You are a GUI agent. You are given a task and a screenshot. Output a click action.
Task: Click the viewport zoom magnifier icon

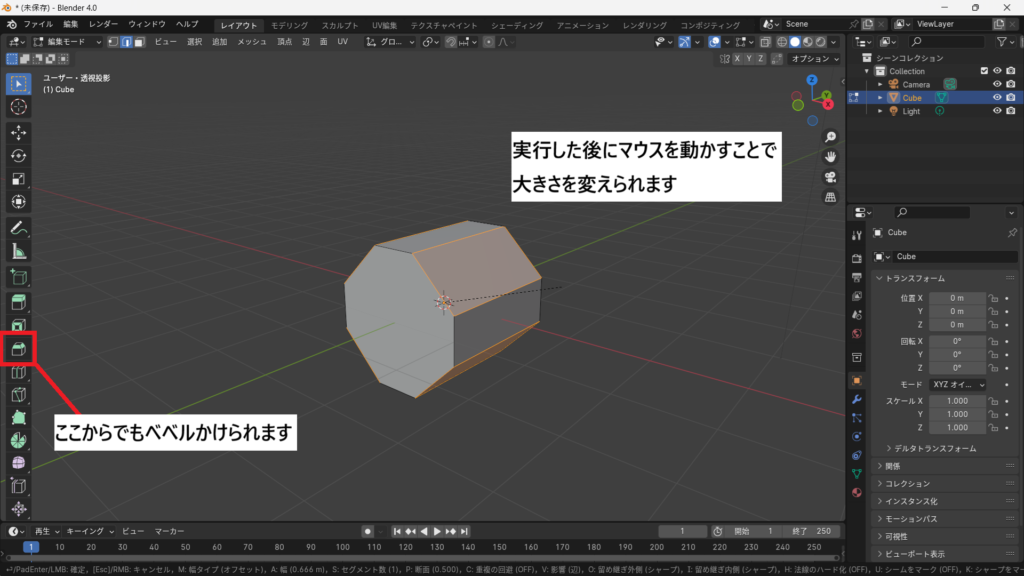tap(830, 137)
